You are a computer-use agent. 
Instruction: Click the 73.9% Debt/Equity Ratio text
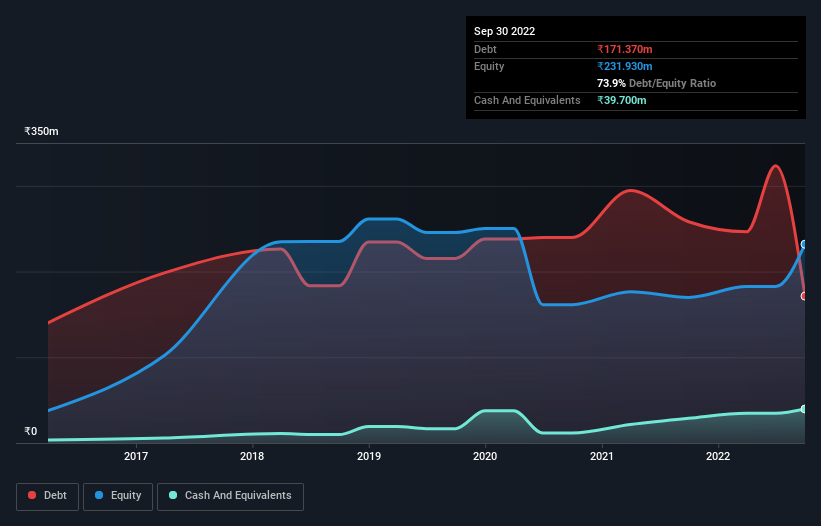click(656, 83)
